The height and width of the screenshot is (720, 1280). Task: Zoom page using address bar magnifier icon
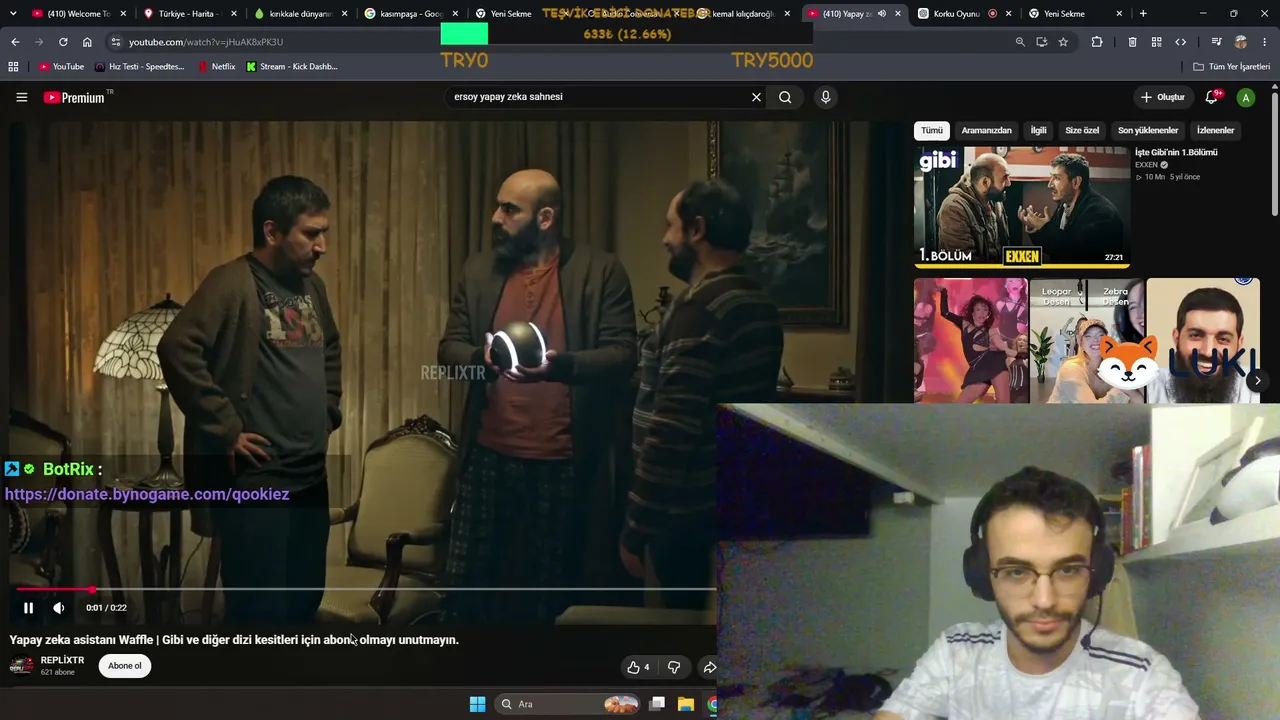(x=1020, y=42)
